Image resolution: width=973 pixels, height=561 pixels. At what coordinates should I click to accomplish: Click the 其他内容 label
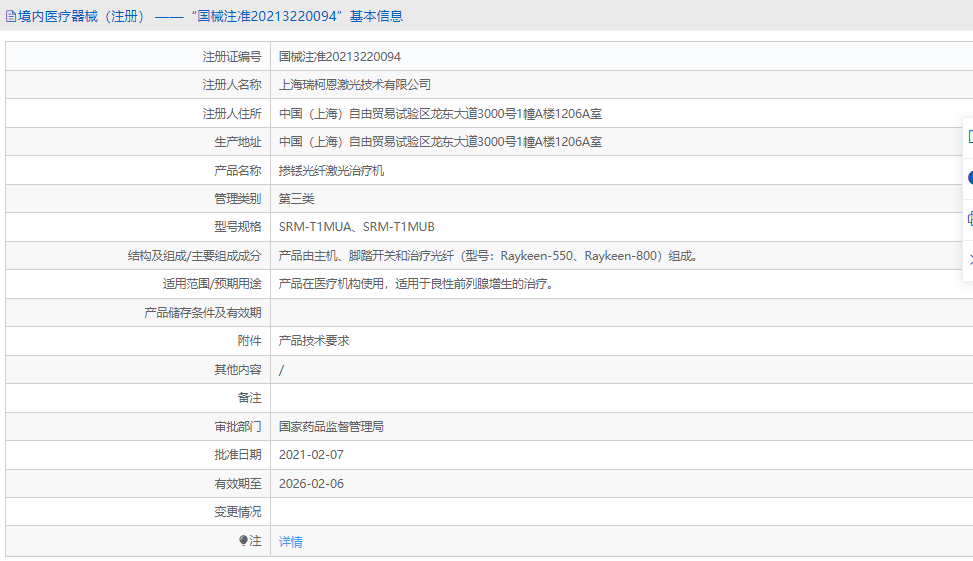tap(238, 369)
